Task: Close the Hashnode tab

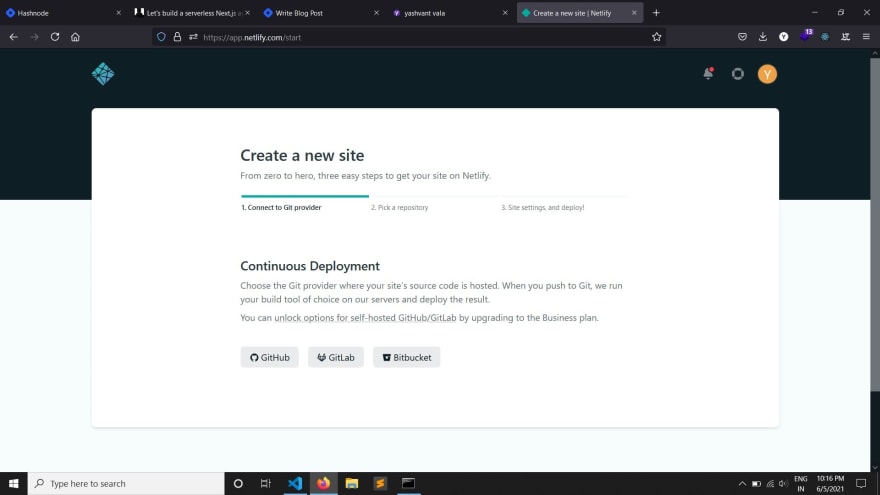Action: (118, 12)
